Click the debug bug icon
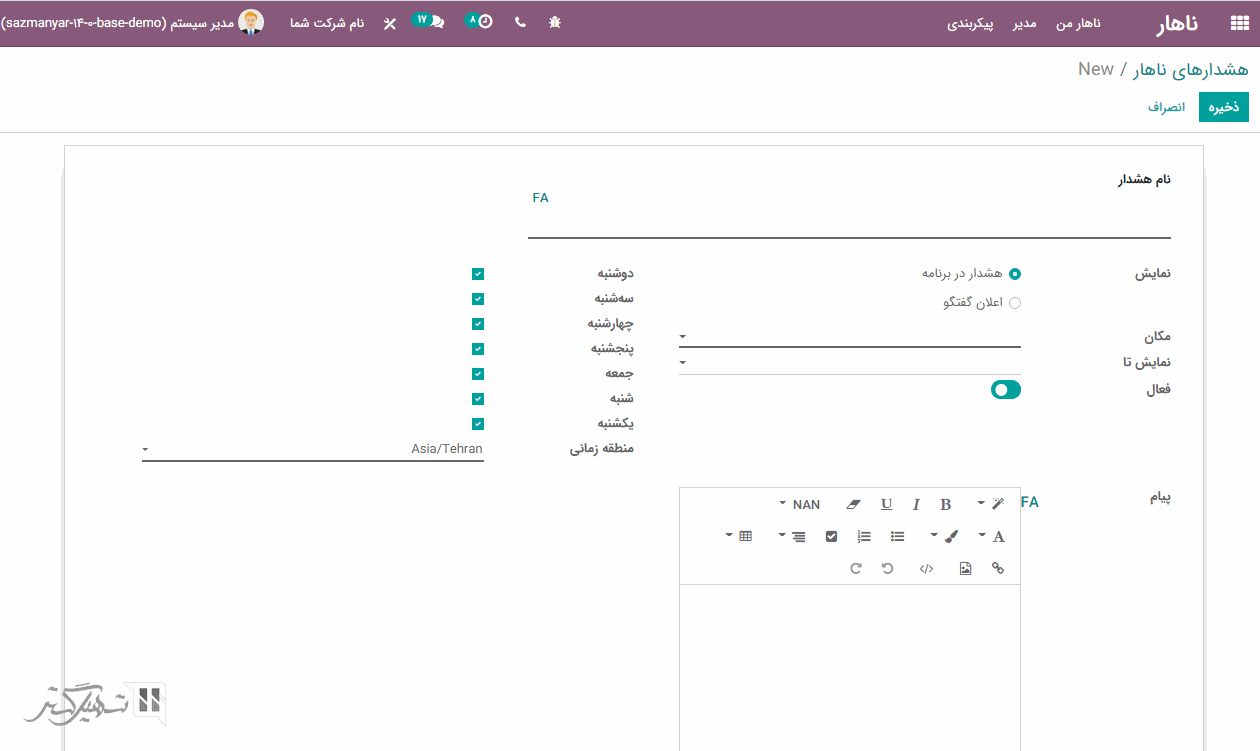The image size is (1260, 751). pos(555,22)
